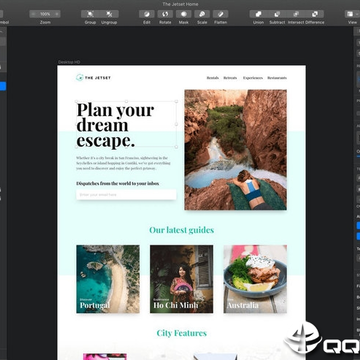Click the Experiences navigation link

point(253,78)
